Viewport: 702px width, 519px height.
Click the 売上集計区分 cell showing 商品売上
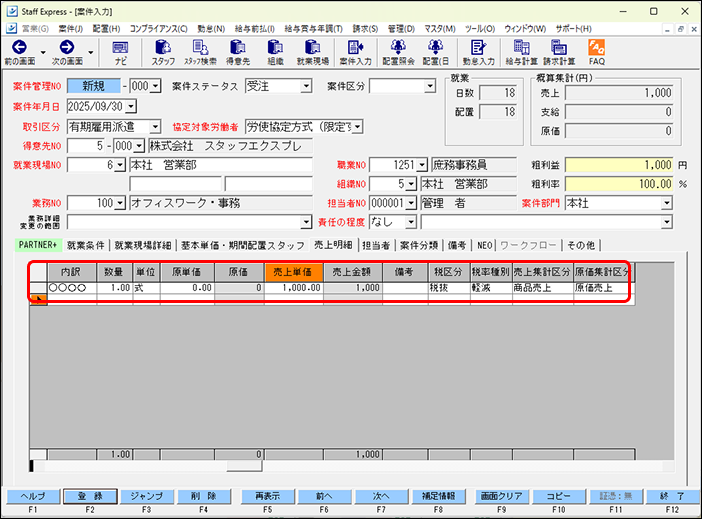point(543,288)
